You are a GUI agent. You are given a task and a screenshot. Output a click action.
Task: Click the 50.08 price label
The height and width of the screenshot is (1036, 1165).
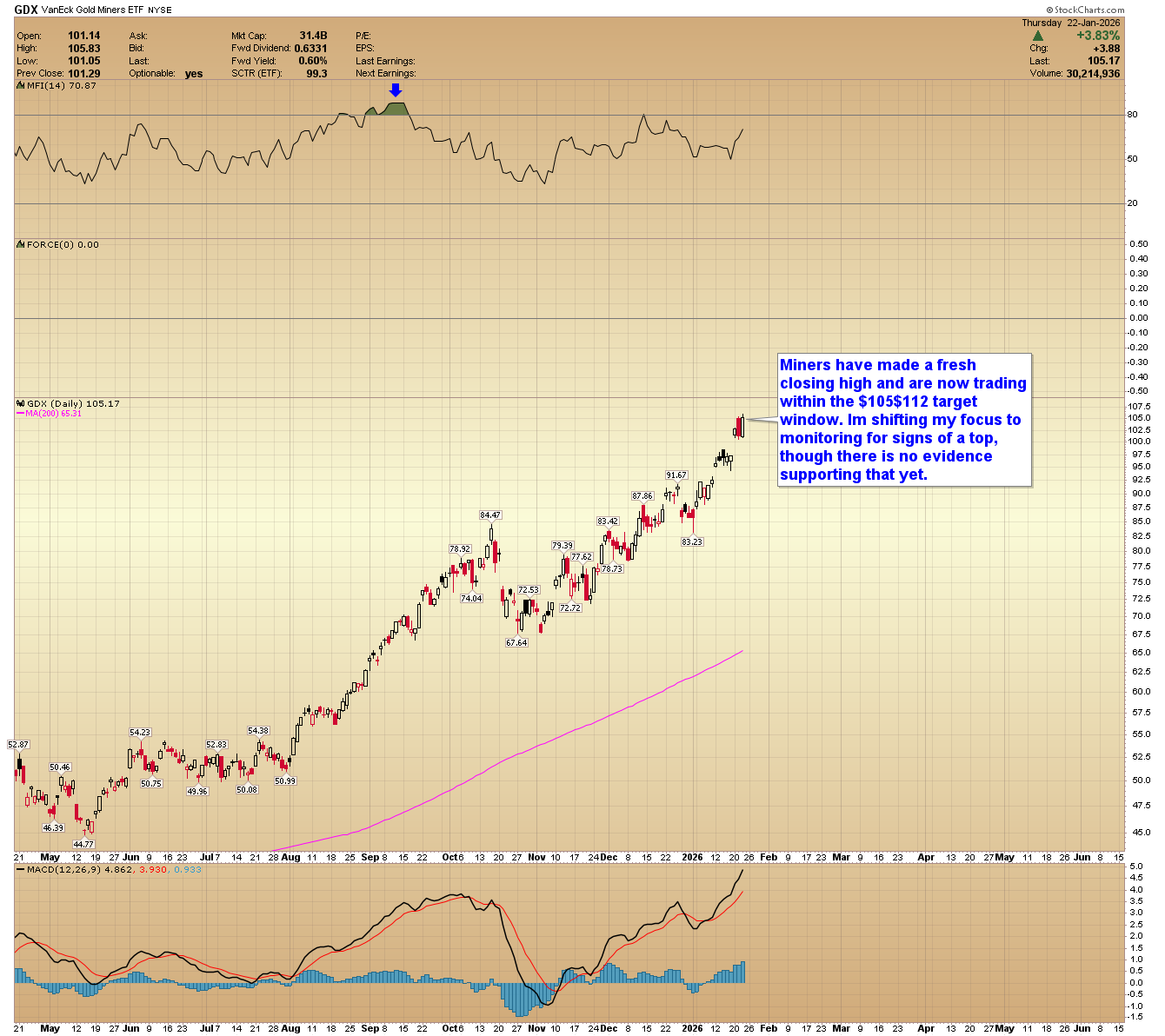[x=247, y=790]
